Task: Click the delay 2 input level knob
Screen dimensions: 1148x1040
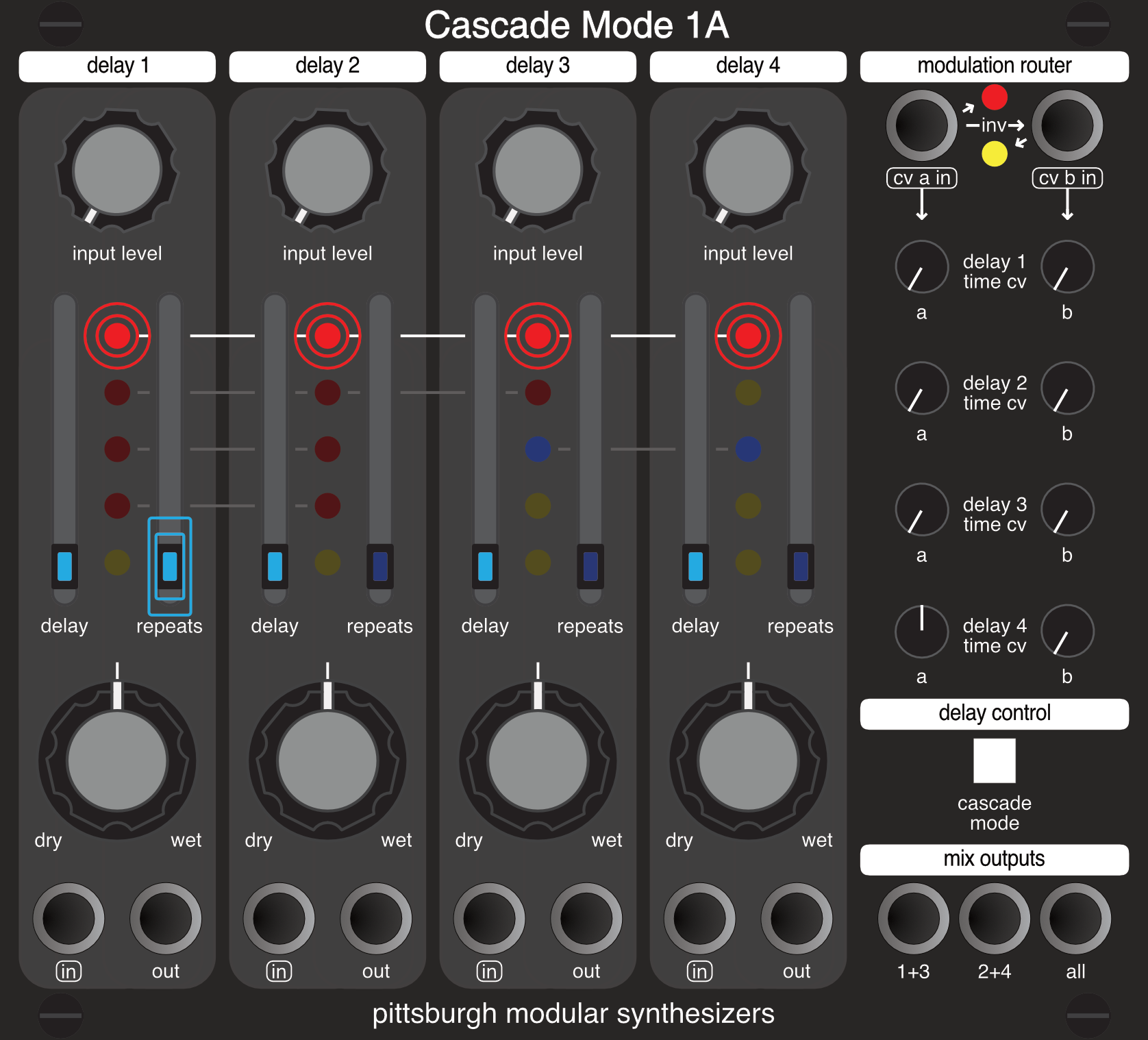Action: pos(327,170)
